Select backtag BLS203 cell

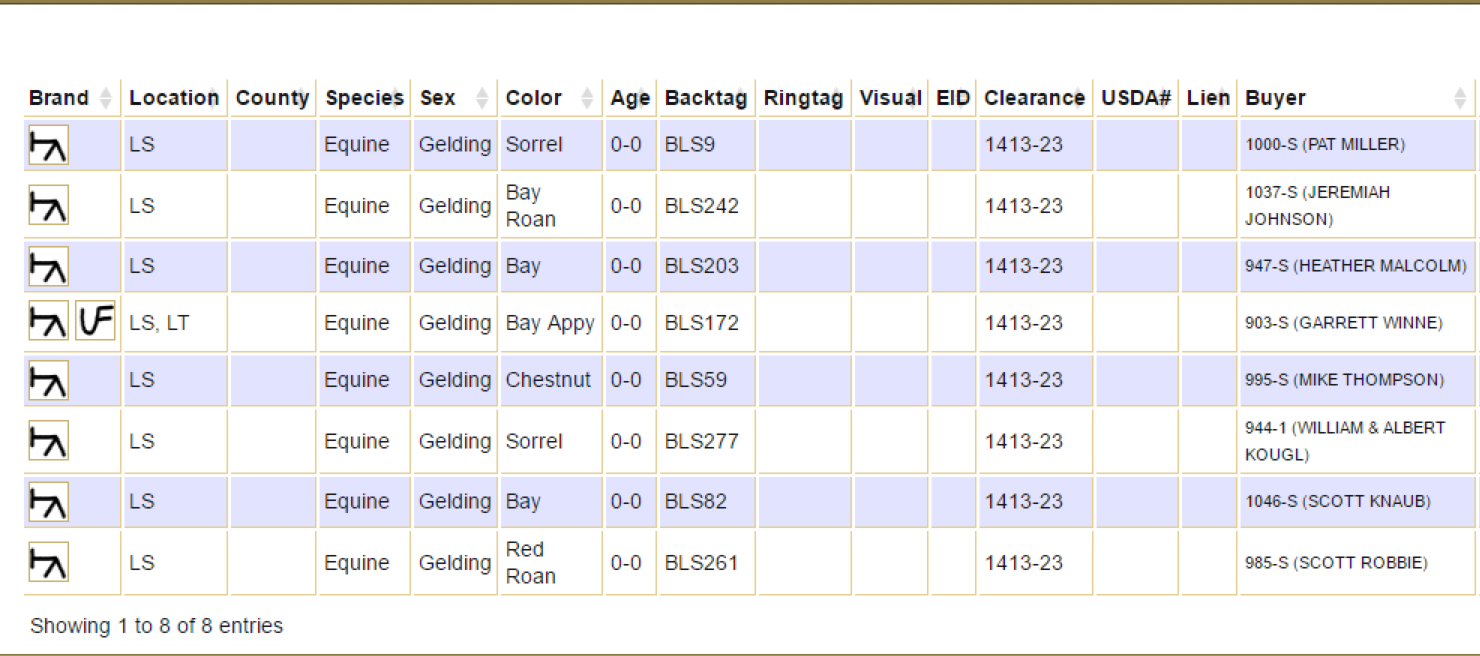(707, 266)
